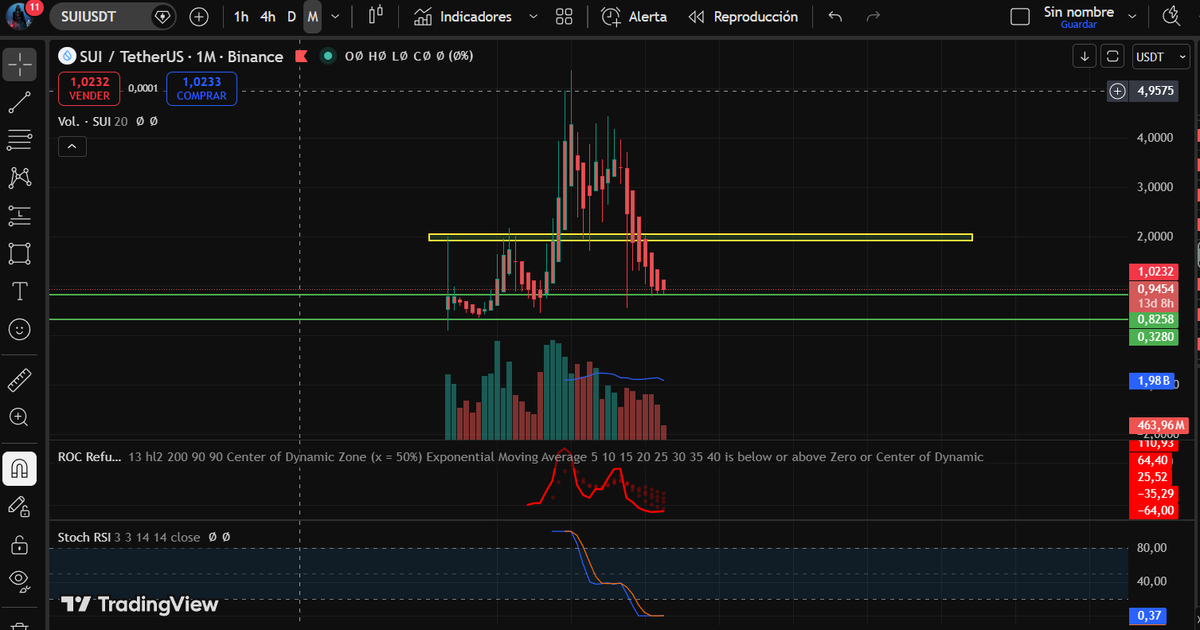Click the red flag next to Binance

click(301, 57)
